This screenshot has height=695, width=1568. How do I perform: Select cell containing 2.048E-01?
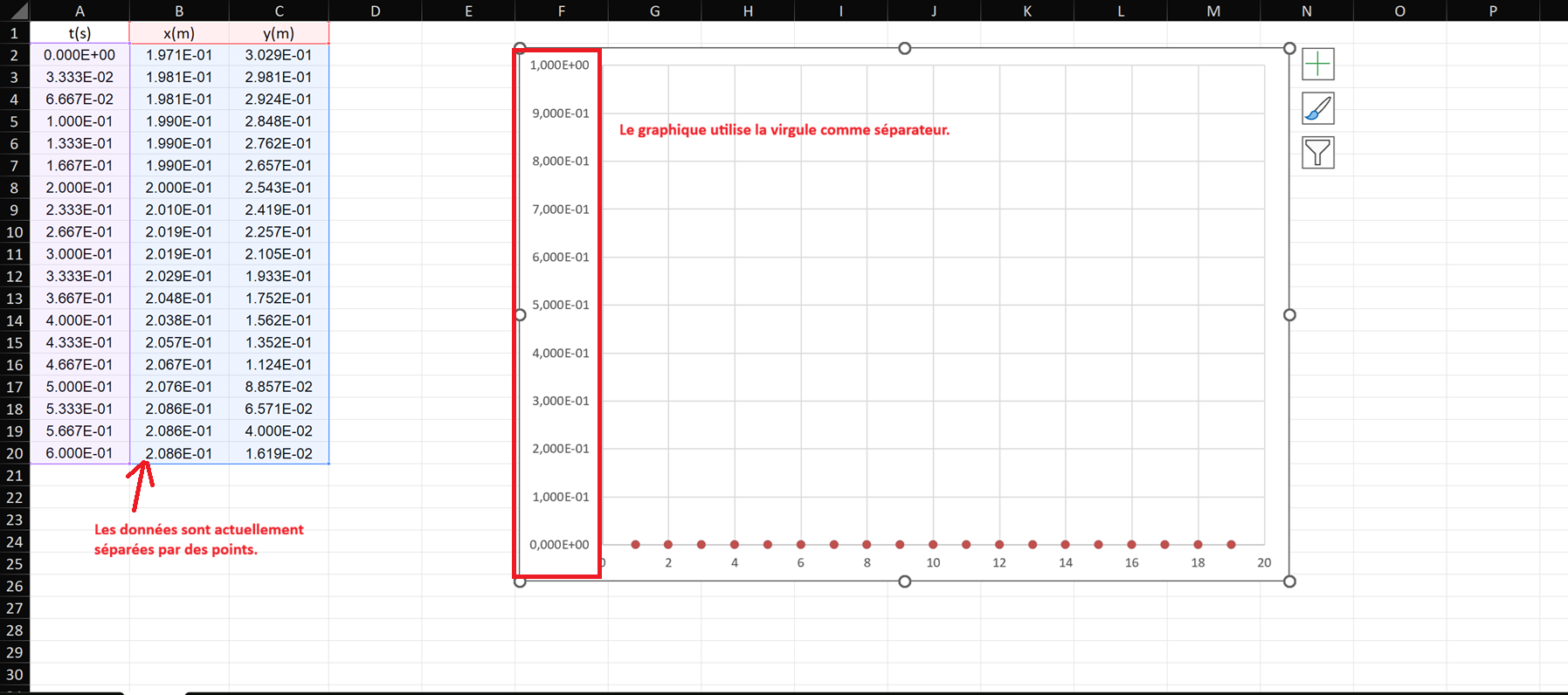(x=179, y=298)
